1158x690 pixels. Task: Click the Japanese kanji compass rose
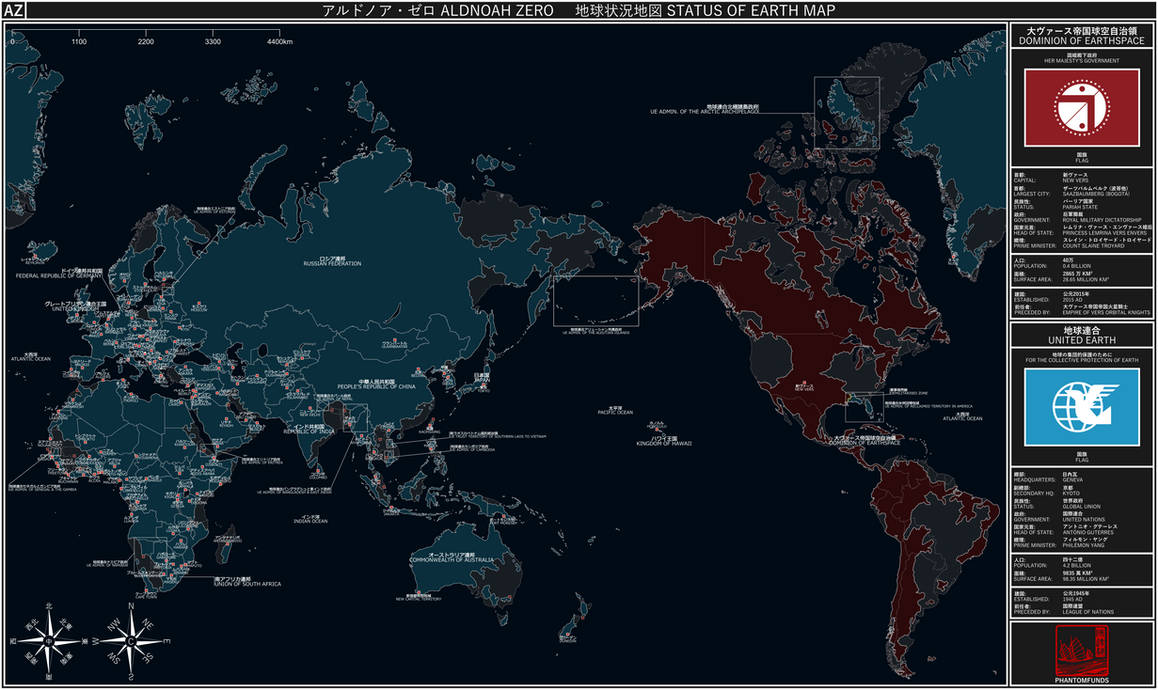pos(48,641)
